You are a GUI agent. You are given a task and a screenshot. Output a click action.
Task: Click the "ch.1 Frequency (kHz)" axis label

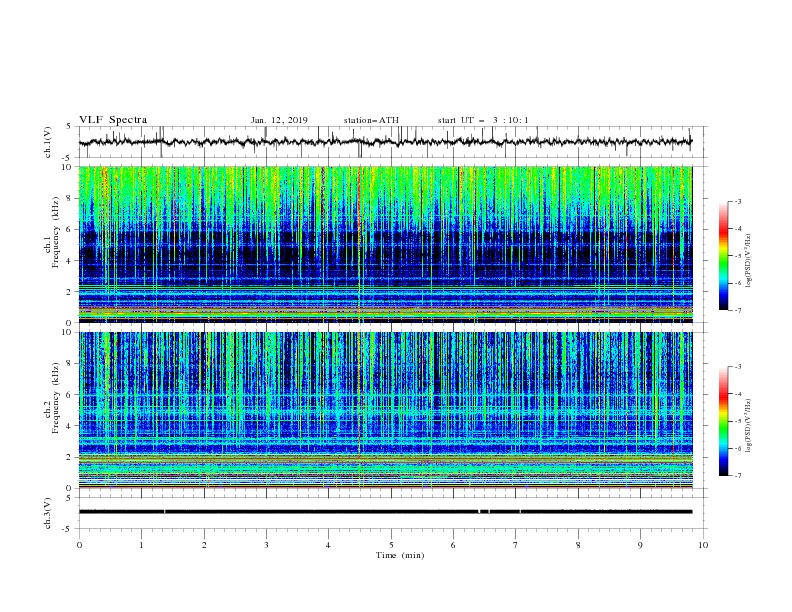coord(52,230)
